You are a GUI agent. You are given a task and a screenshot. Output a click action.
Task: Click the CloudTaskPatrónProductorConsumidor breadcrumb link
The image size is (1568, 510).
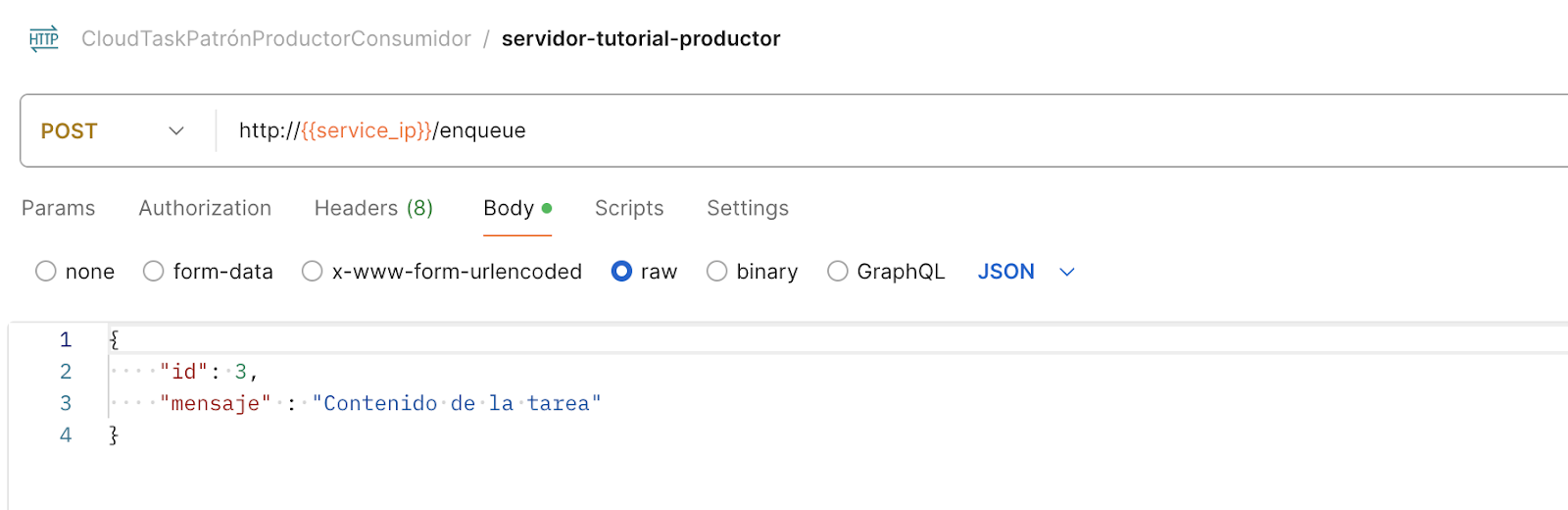click(276, 39)
